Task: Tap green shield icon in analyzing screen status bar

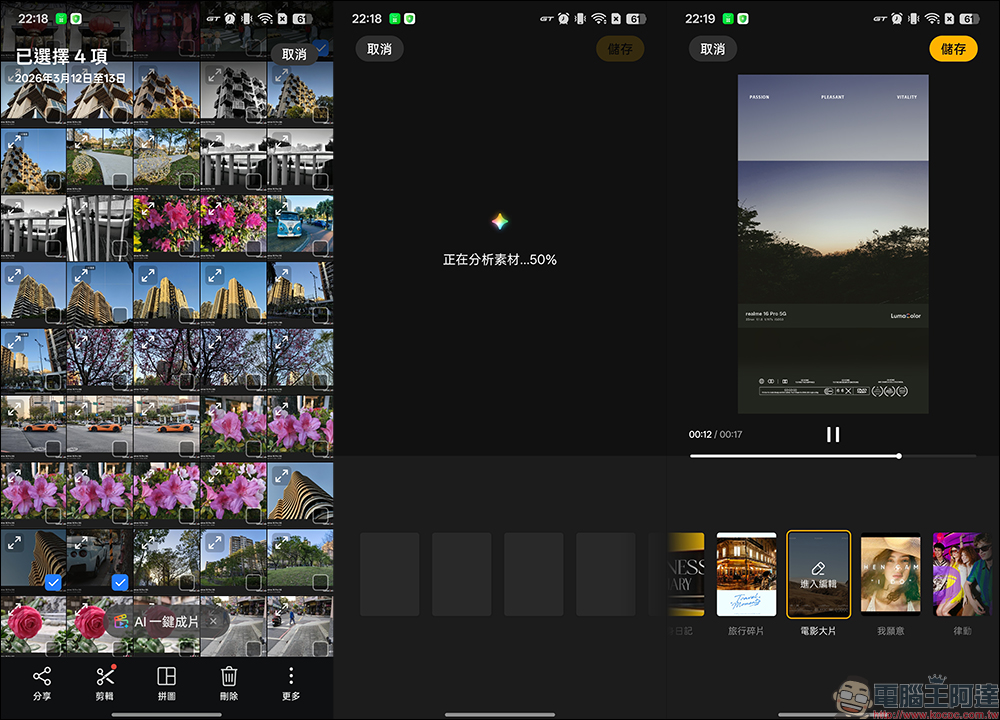Action: tap(409, 18)
